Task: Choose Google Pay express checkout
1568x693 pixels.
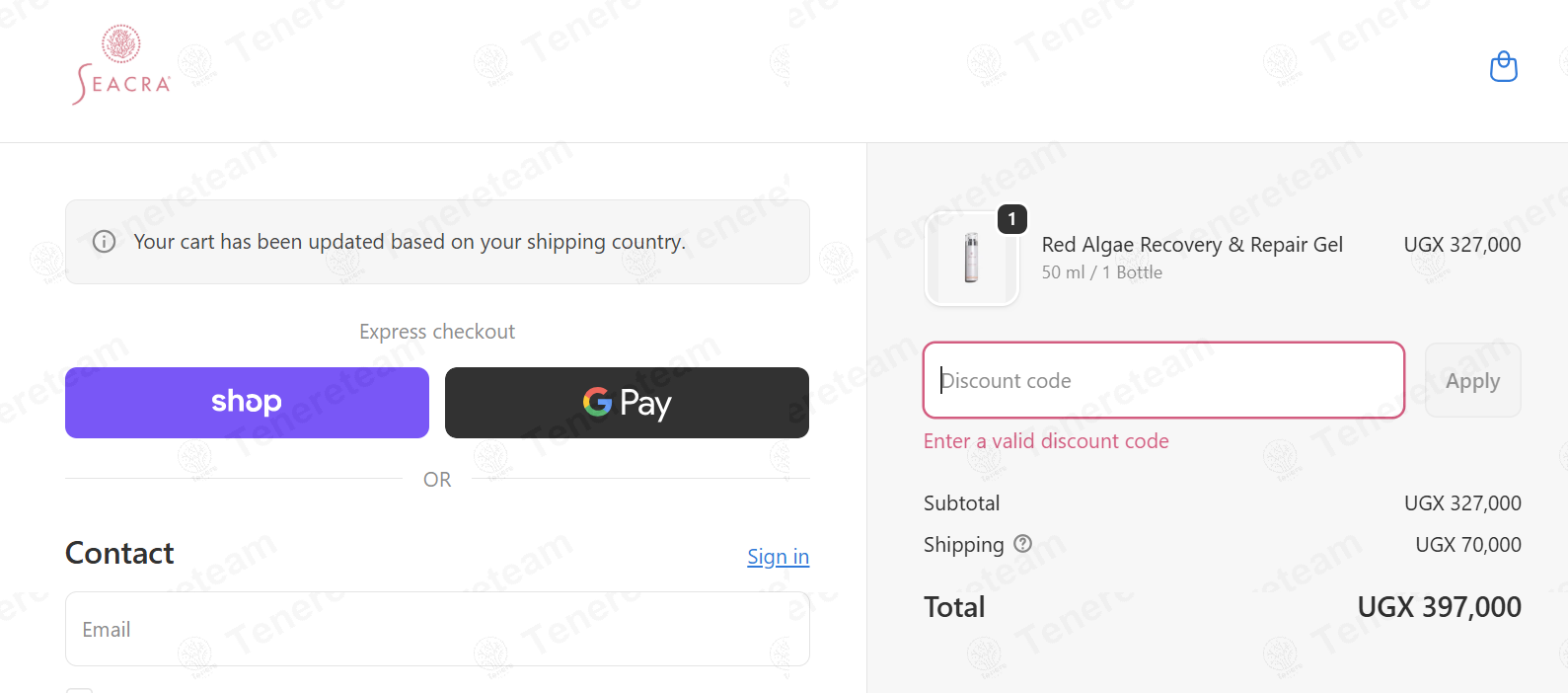Action: click(627, 403)
